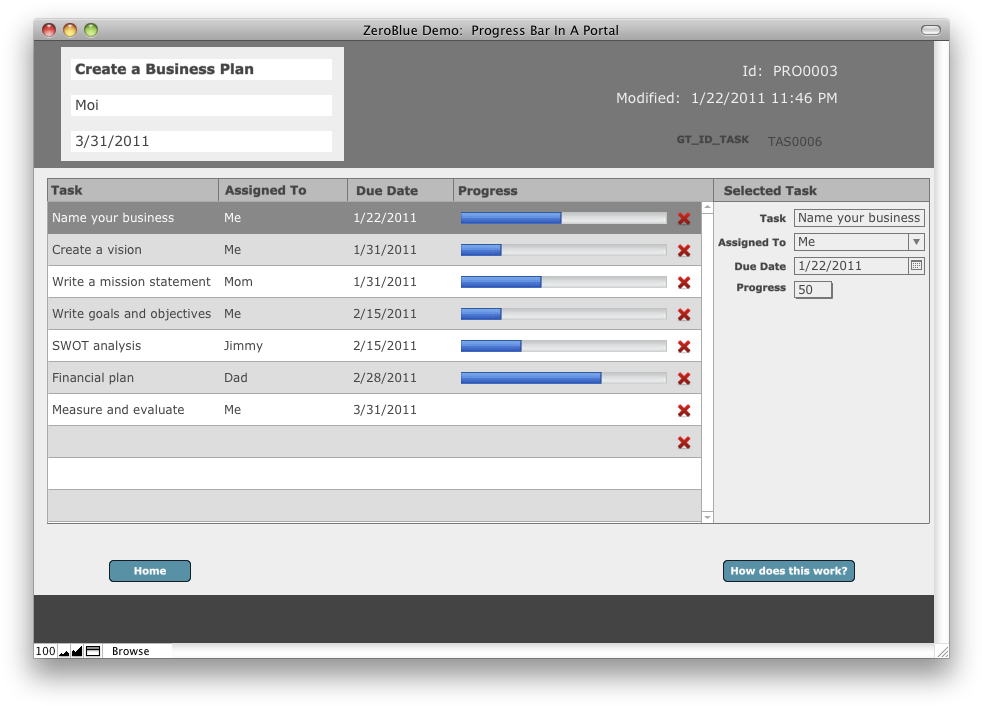Click the Financial plan progress bar

click(x=564, y=378)
